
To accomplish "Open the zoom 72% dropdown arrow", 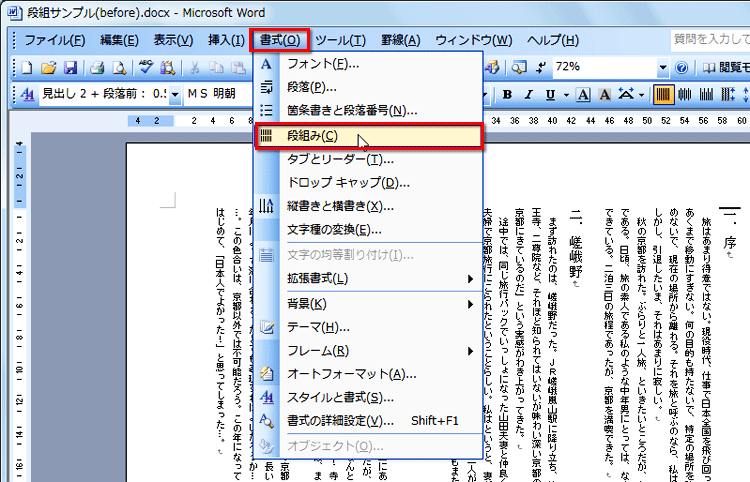I will [x=662, y=68].
